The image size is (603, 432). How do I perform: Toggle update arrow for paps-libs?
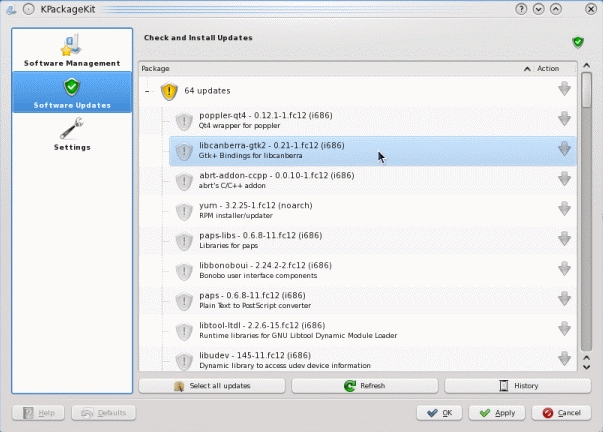coord(564,239)
